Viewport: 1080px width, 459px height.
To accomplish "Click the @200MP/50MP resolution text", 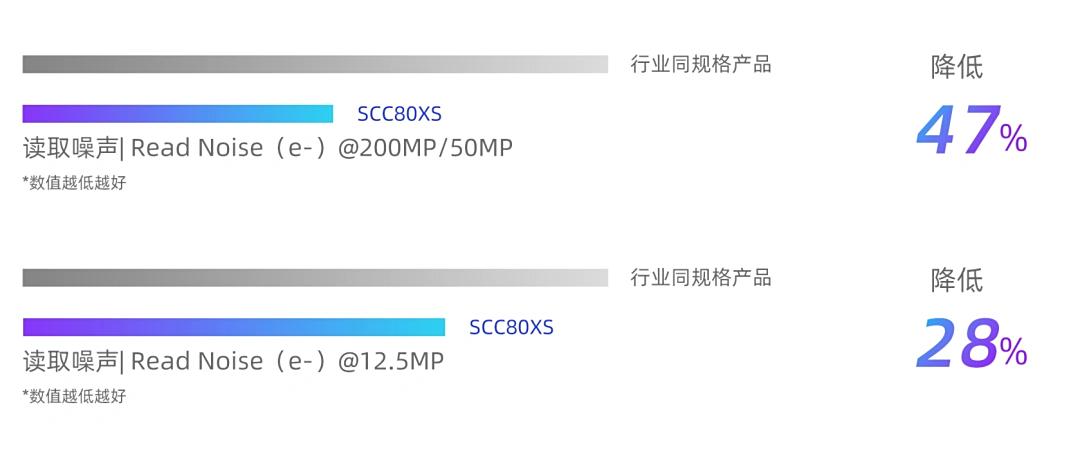I will [425, 148].
